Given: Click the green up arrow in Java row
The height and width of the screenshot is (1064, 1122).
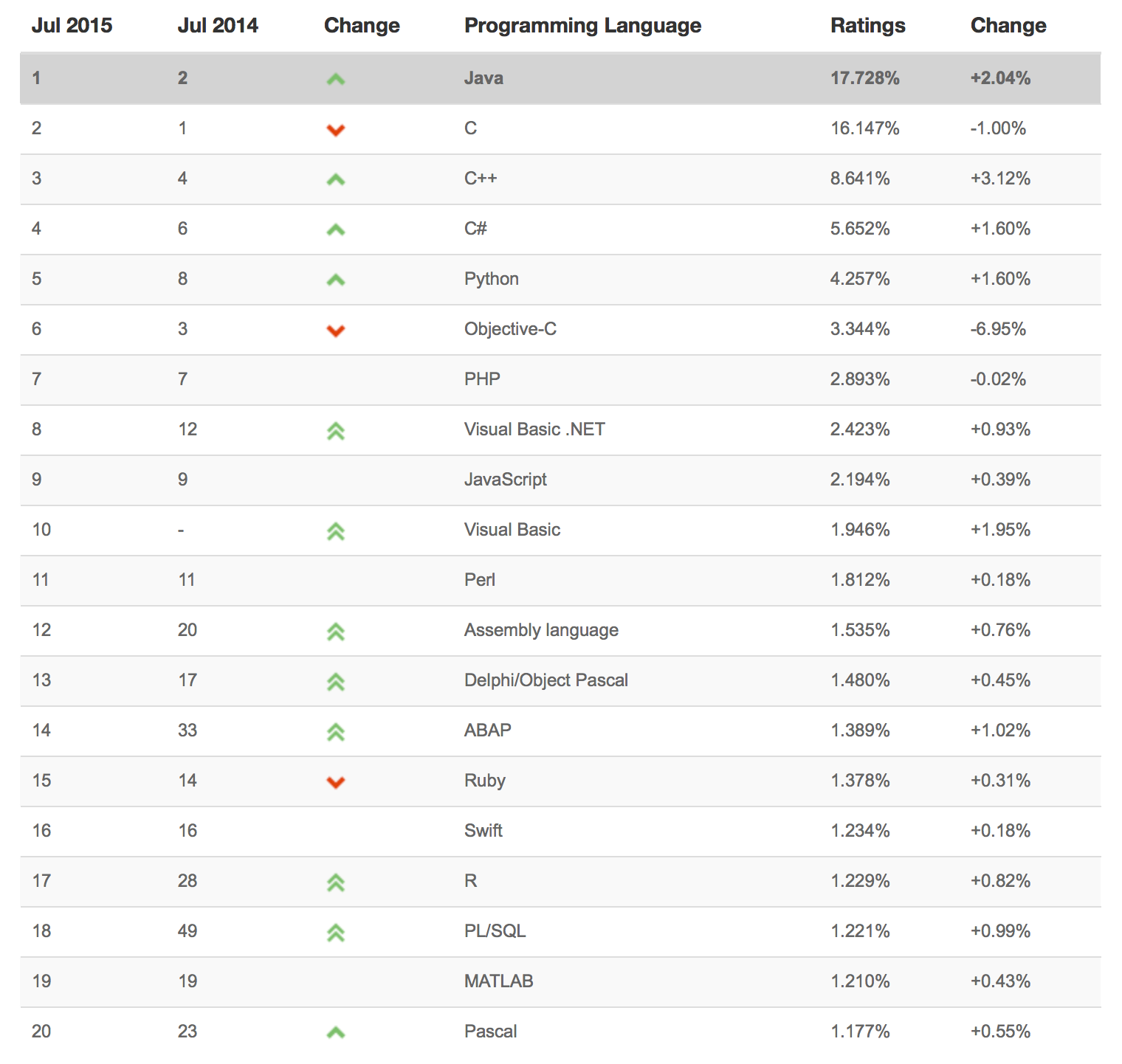Looking at the screenshot, I should [336, 79].
